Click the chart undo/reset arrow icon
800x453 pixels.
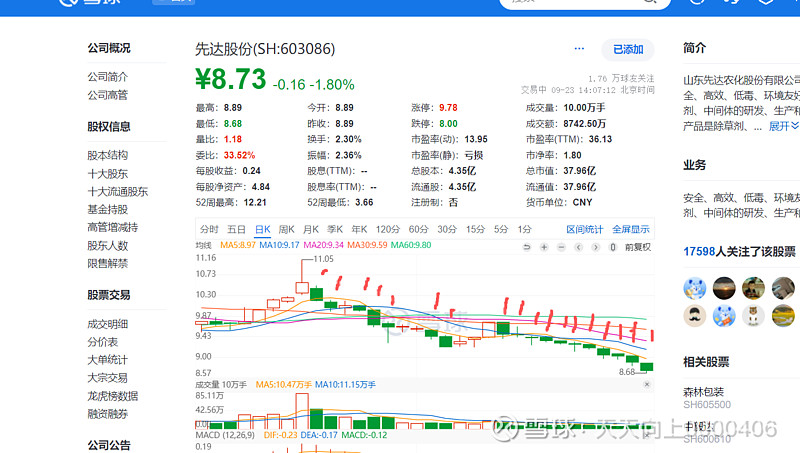click(x=527, y=247)
